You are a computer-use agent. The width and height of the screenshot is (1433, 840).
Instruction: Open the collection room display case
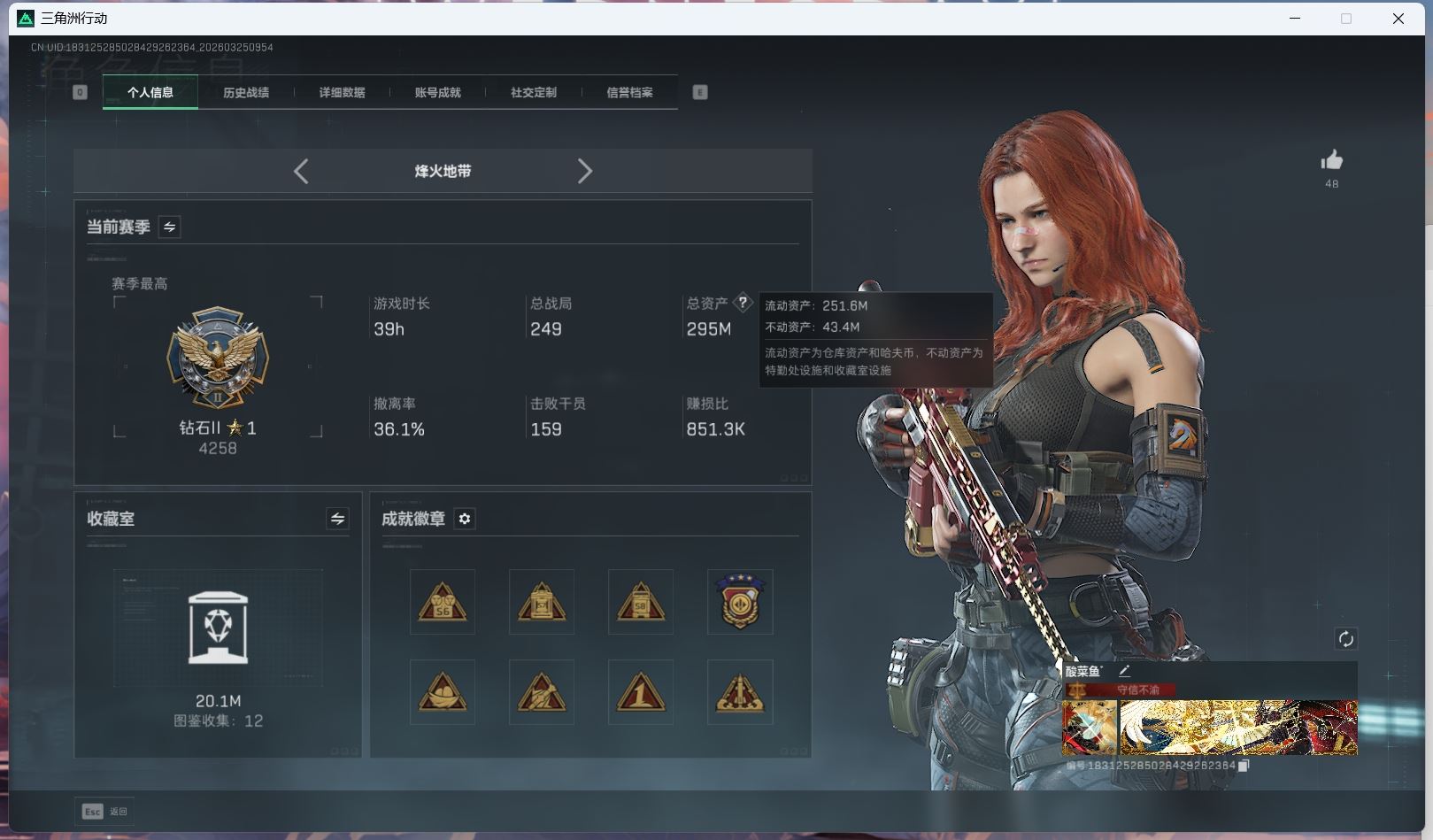coord(218,628)
